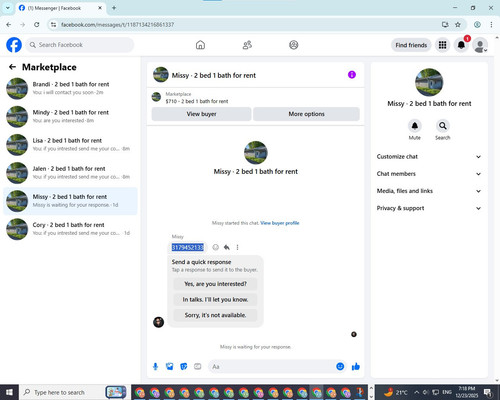Image resolution: width=500 pixels, height=400 pixels.
Task: Mute the Missy conversation
Action: (x=415, y=126)
